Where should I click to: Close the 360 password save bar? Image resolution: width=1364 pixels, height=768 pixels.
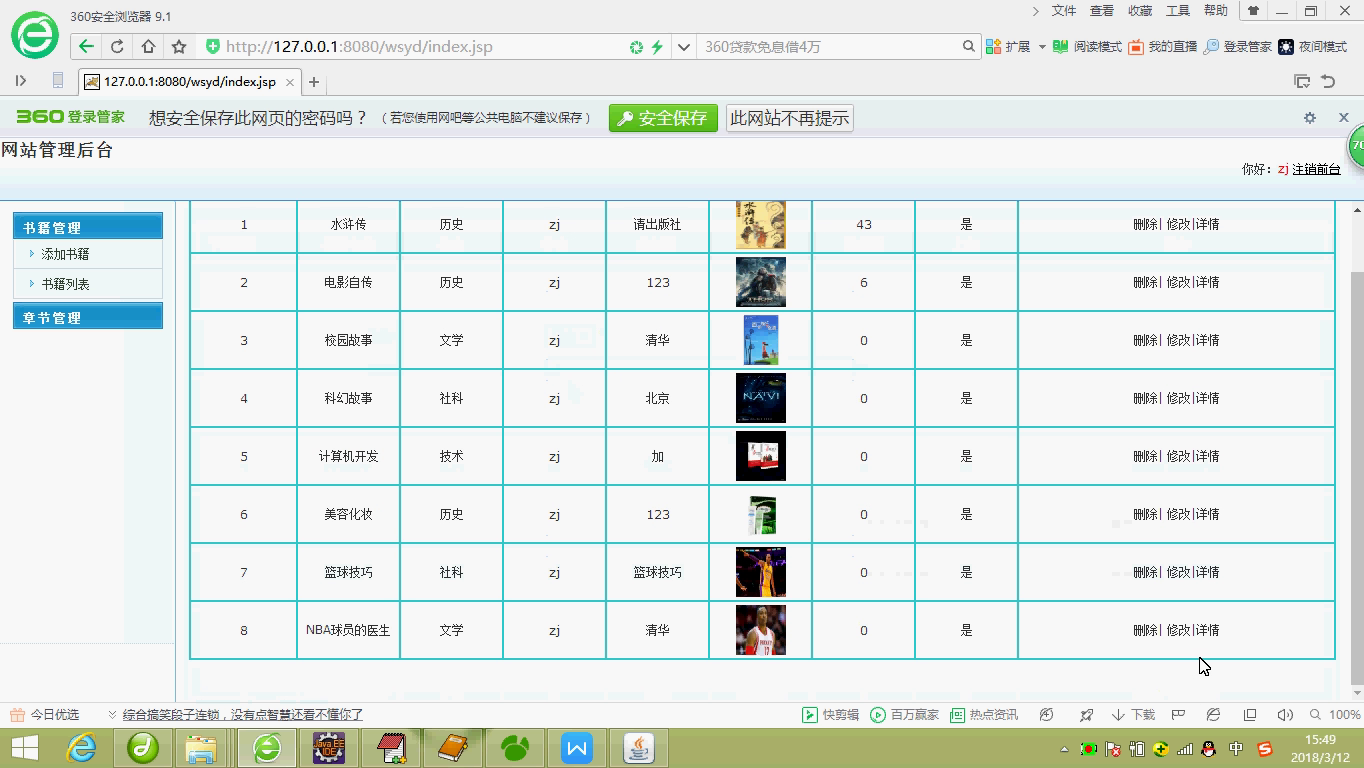point(1344,118)
